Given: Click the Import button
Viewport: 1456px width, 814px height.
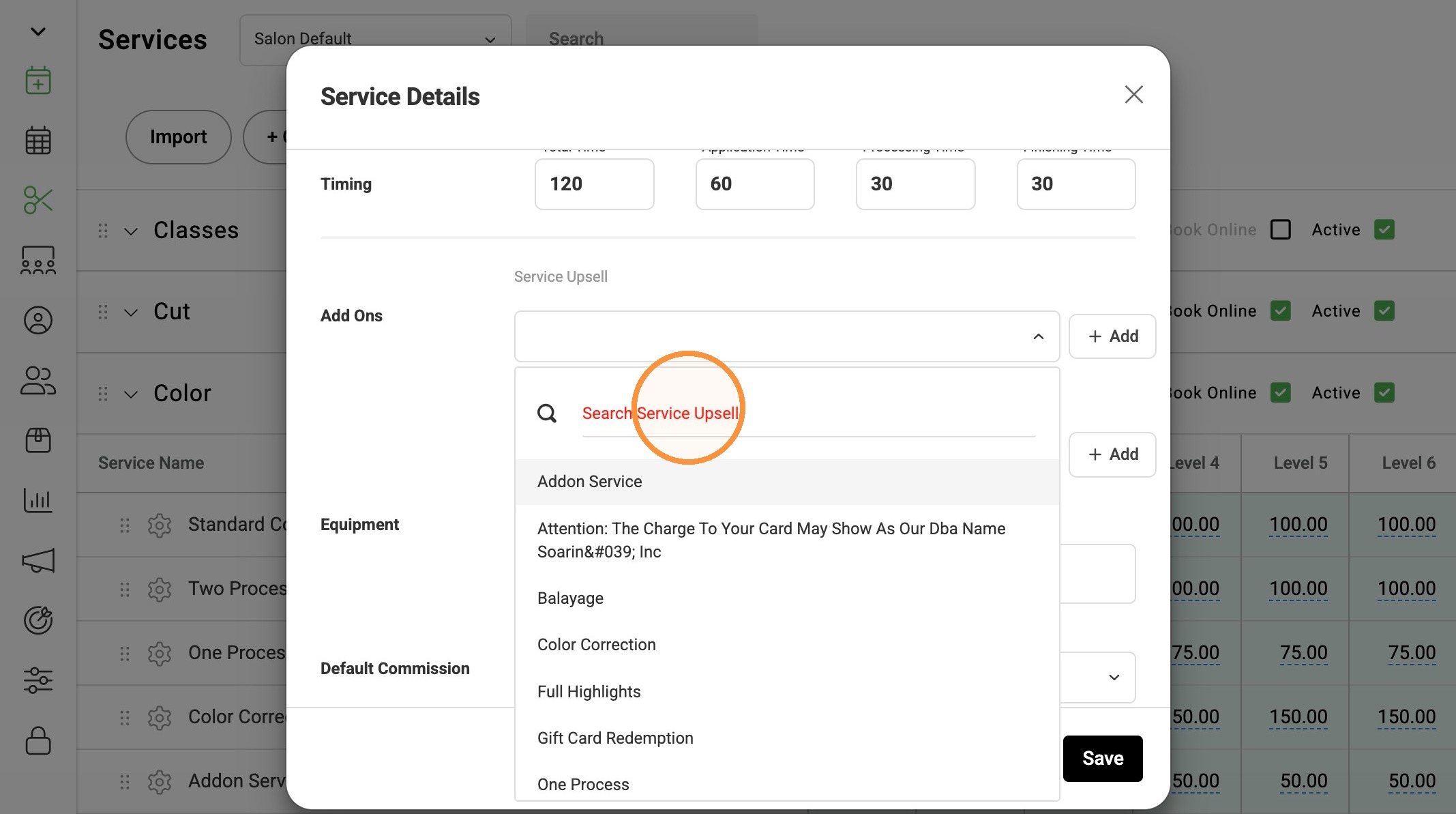Looking at the screenshot, I should point(179,136).
